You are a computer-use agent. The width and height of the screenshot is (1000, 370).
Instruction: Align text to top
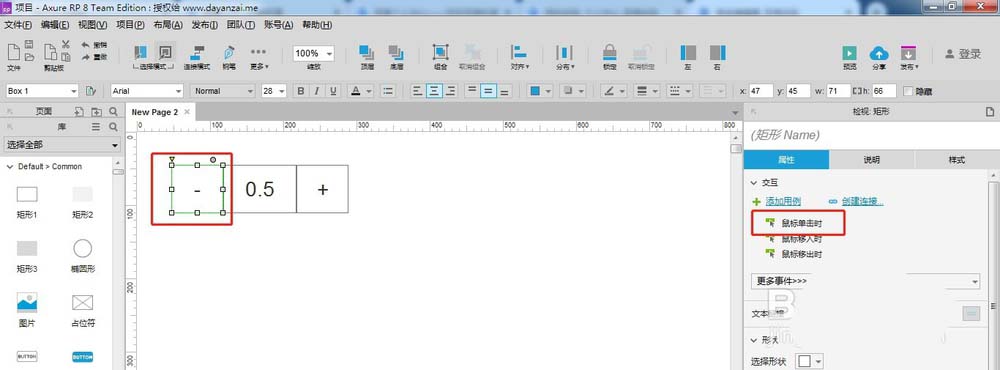pos(472,91)
